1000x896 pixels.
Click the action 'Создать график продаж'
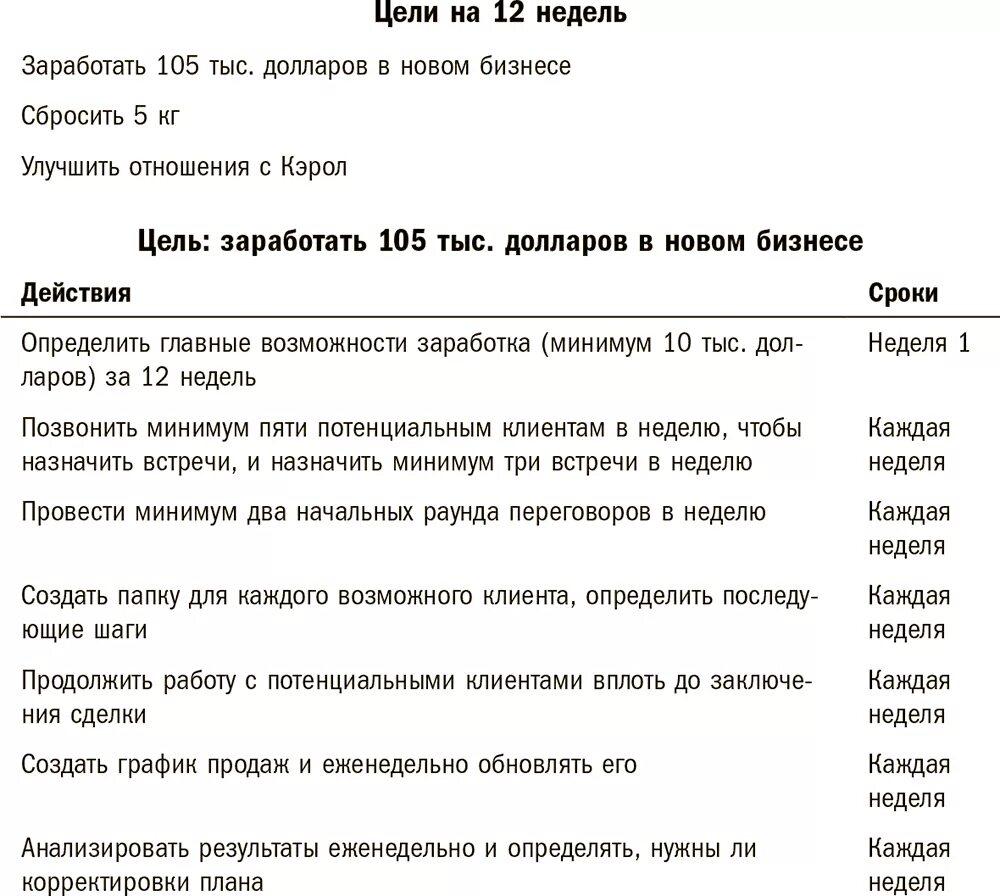(x=331, y=765)
